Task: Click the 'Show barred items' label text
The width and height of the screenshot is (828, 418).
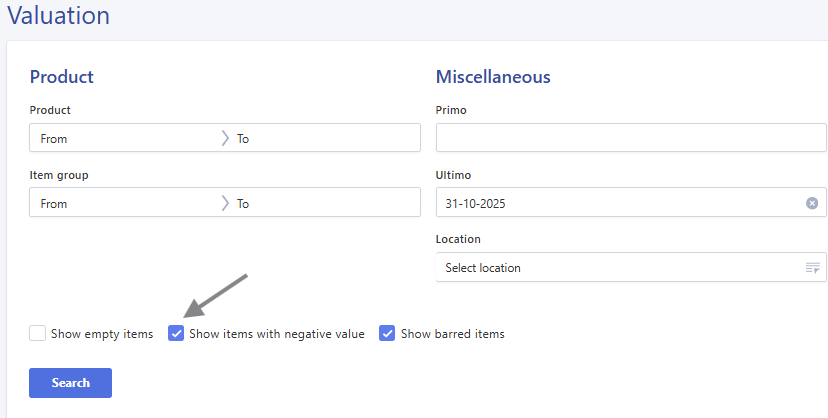Action: point(452,334)
